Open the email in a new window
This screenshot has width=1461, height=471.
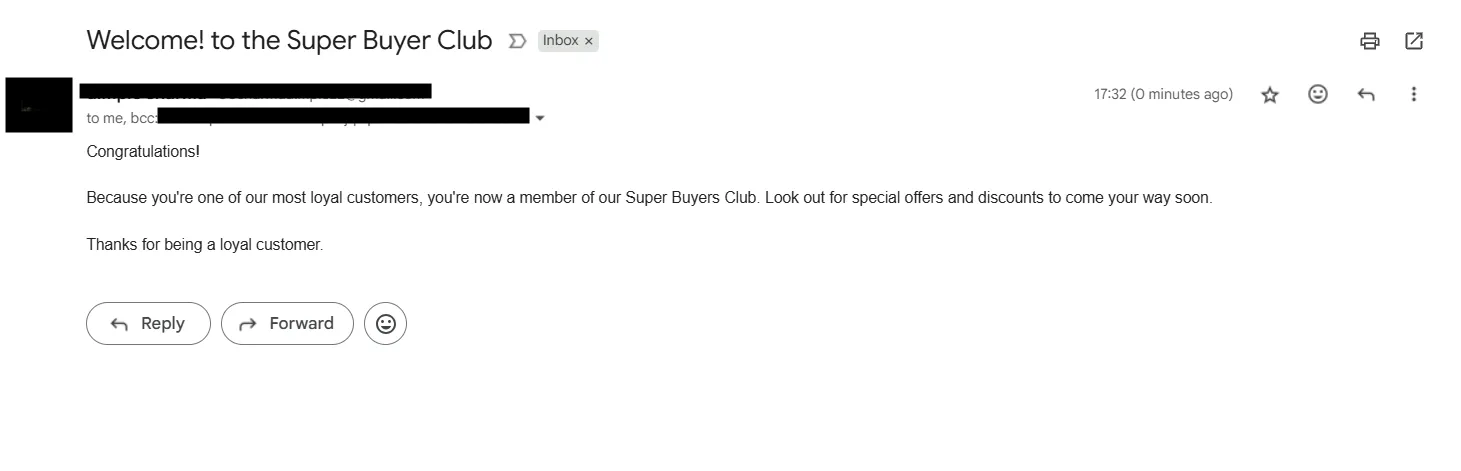(1414, 41)
